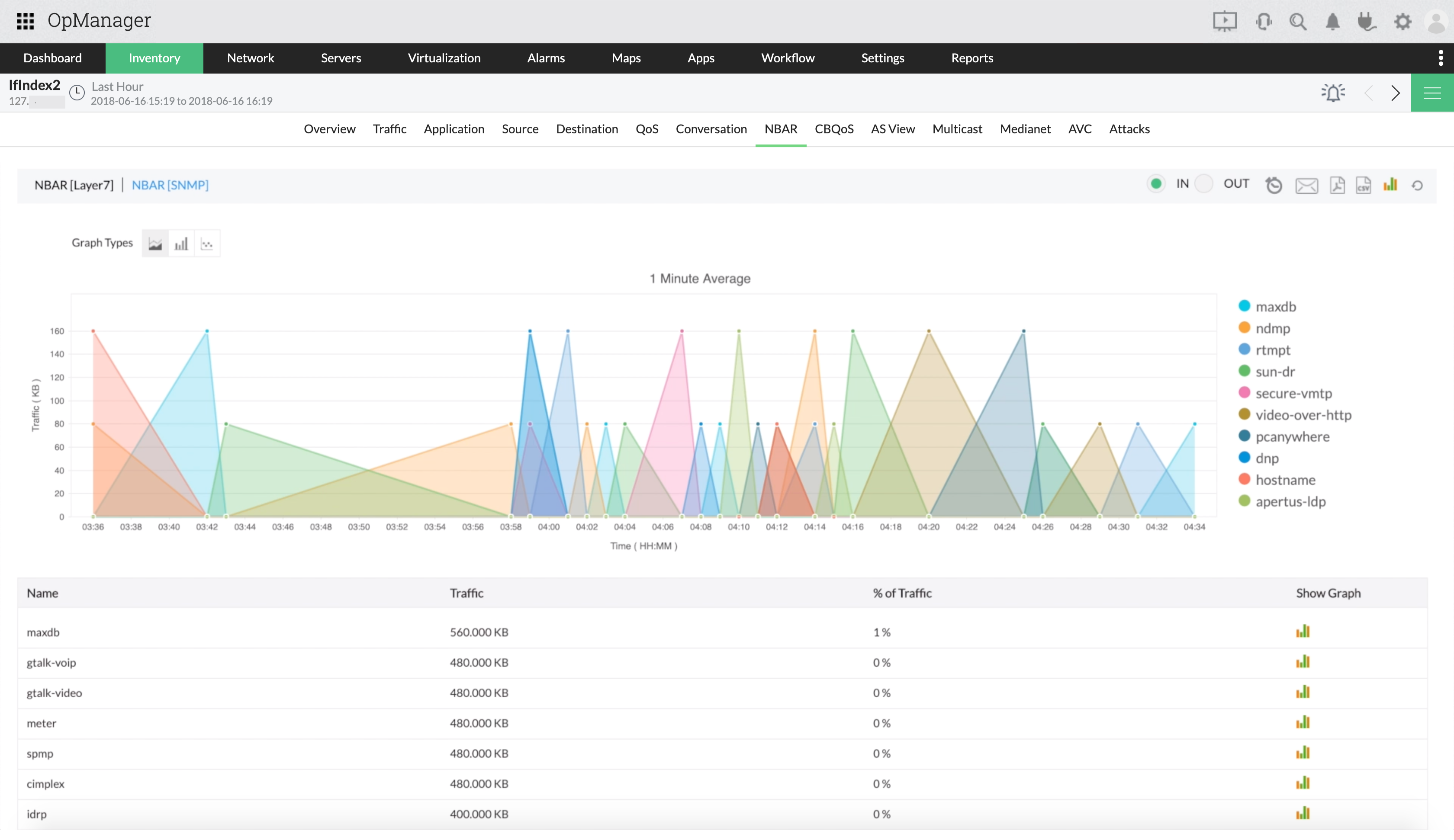Select the area chart graph type
This screenshot has height=840, width=1454.
point(155,244)
